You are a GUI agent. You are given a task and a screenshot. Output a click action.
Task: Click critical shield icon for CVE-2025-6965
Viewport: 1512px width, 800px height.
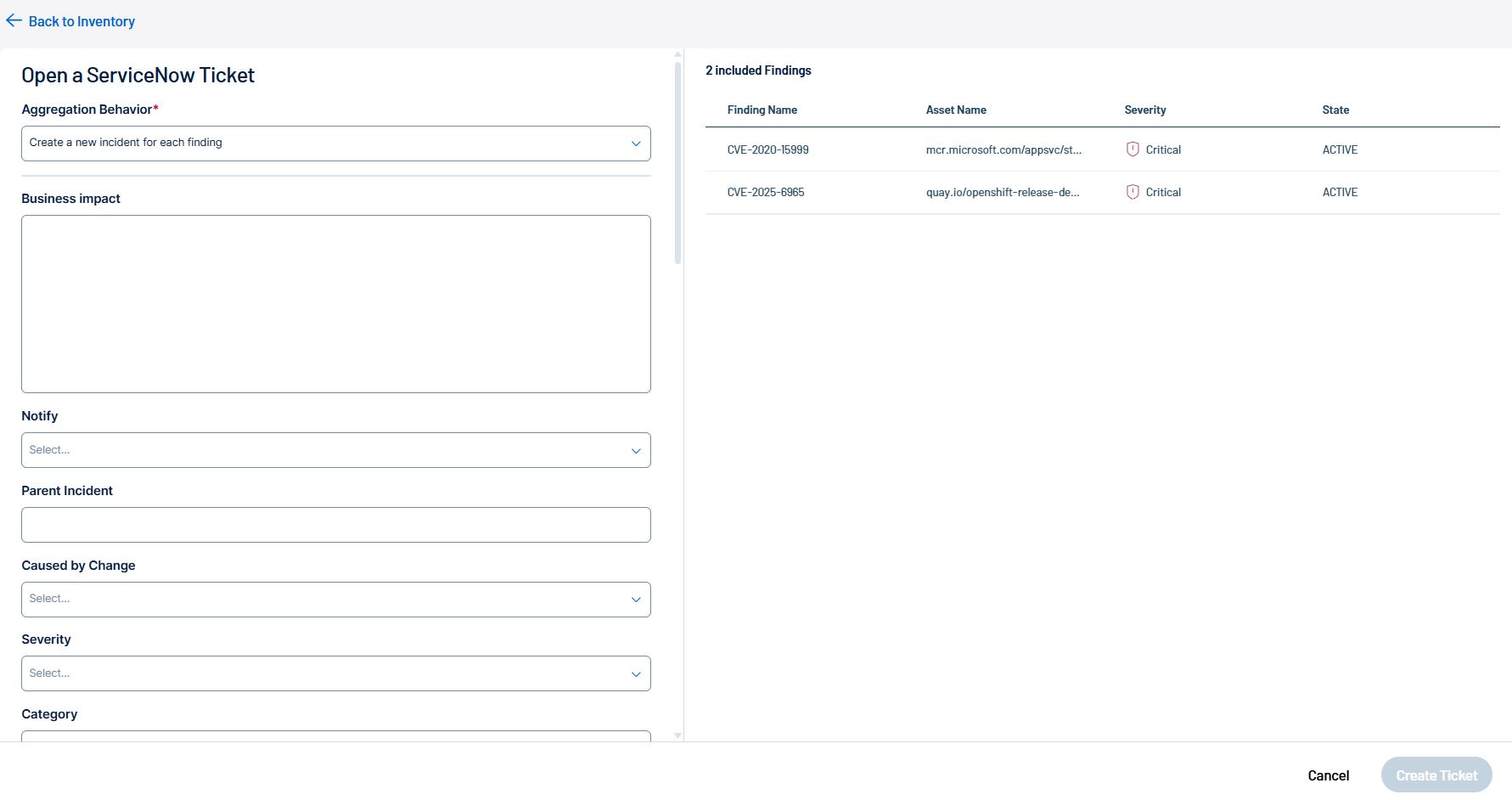point(1133,192)
